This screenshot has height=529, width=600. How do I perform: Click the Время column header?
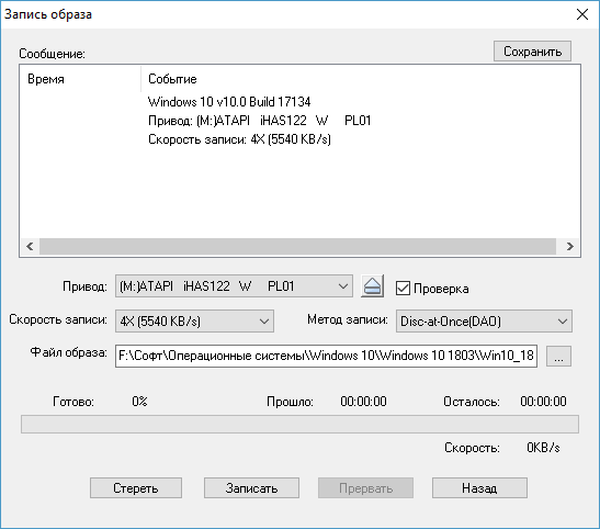pyautogui.click(x=47, y=78)
